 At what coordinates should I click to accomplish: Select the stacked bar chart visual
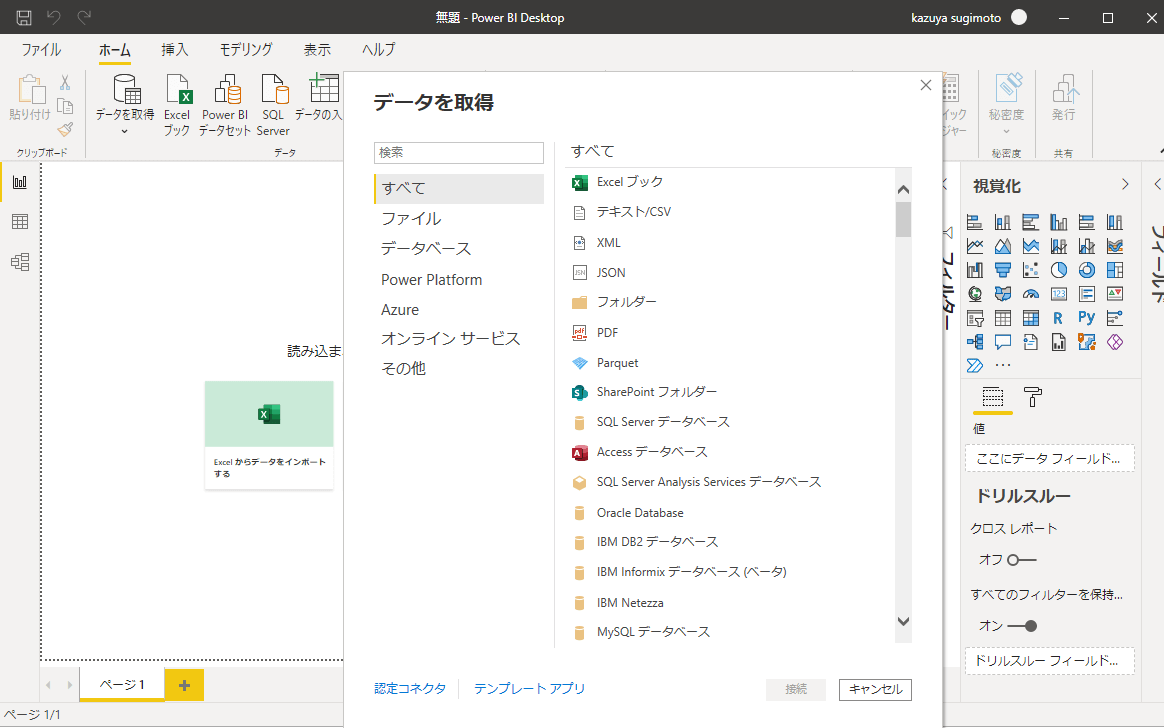[x=975, y=222]
